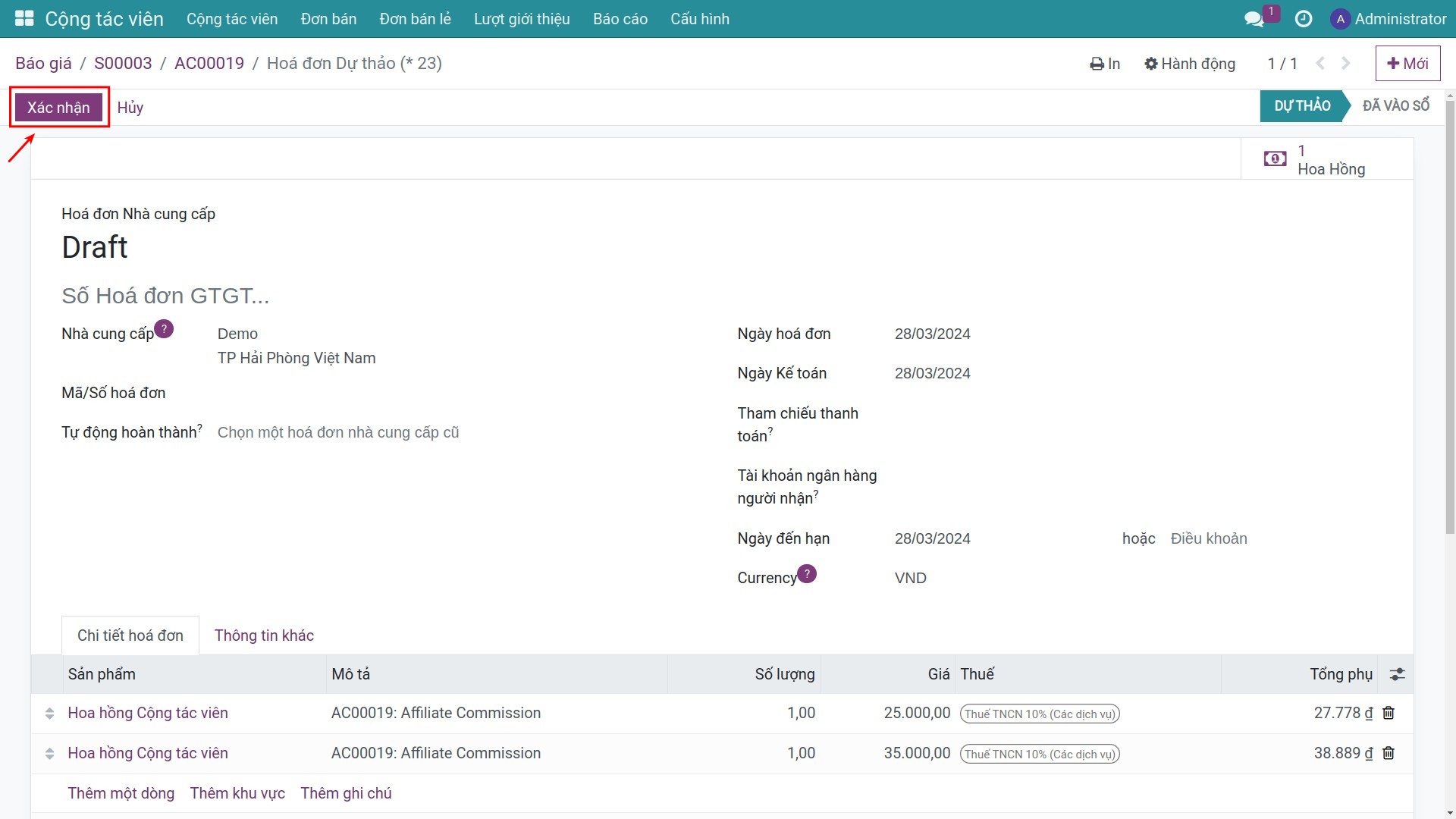Click the vertical page scrollbar
The height and width of the screenshot is (819, 1456).
click(1450, 318)
